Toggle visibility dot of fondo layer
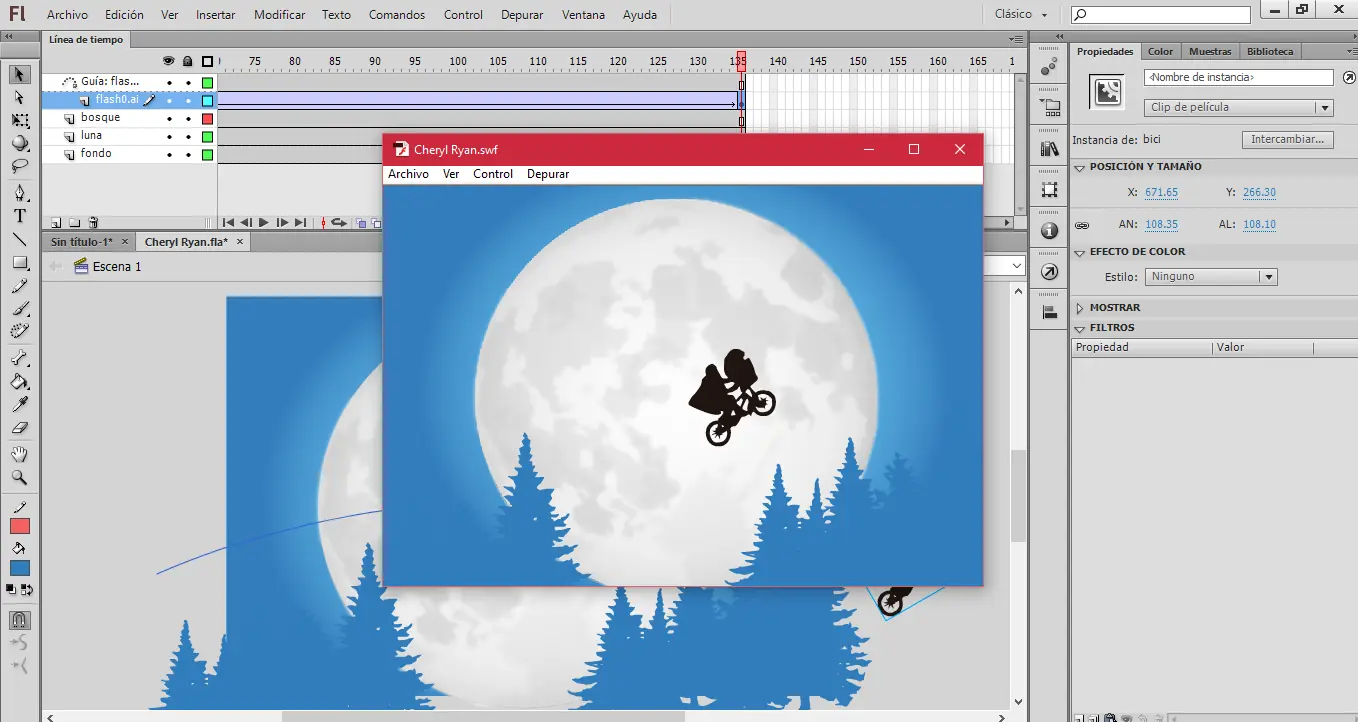Screen dimensions: 1358x722 [x=169, y=154]
